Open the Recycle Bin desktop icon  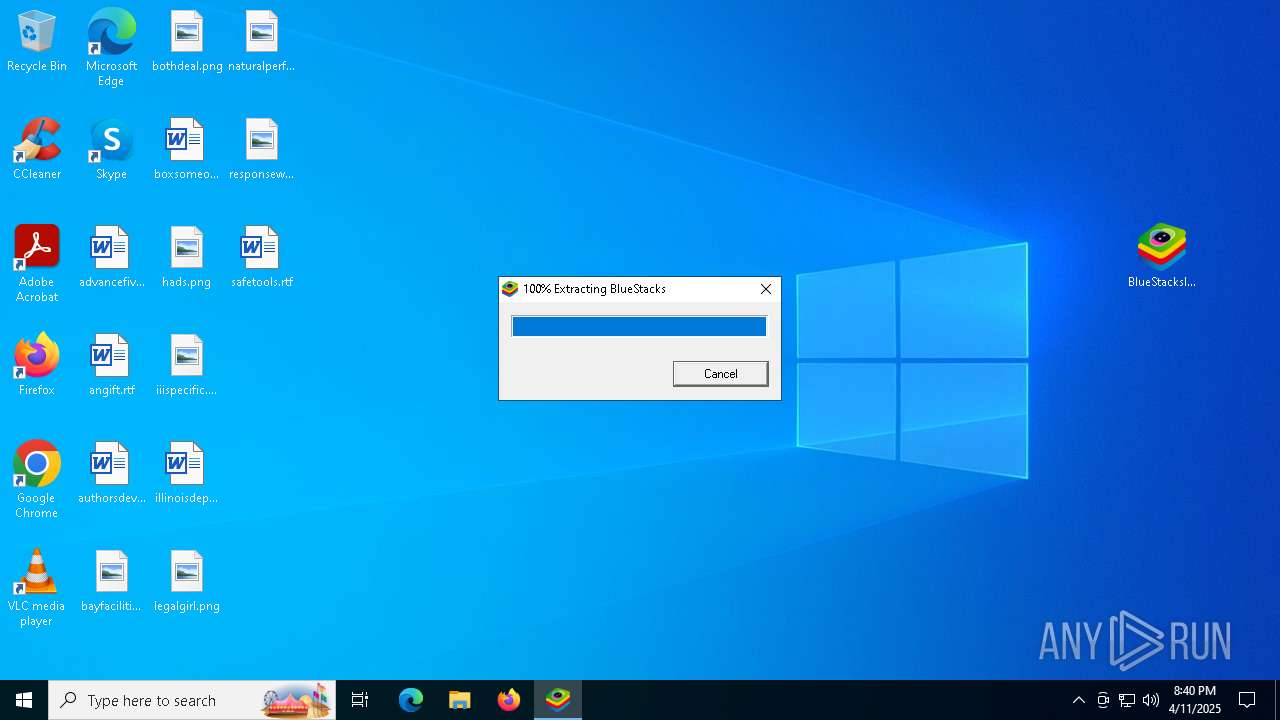pos(37,42)
